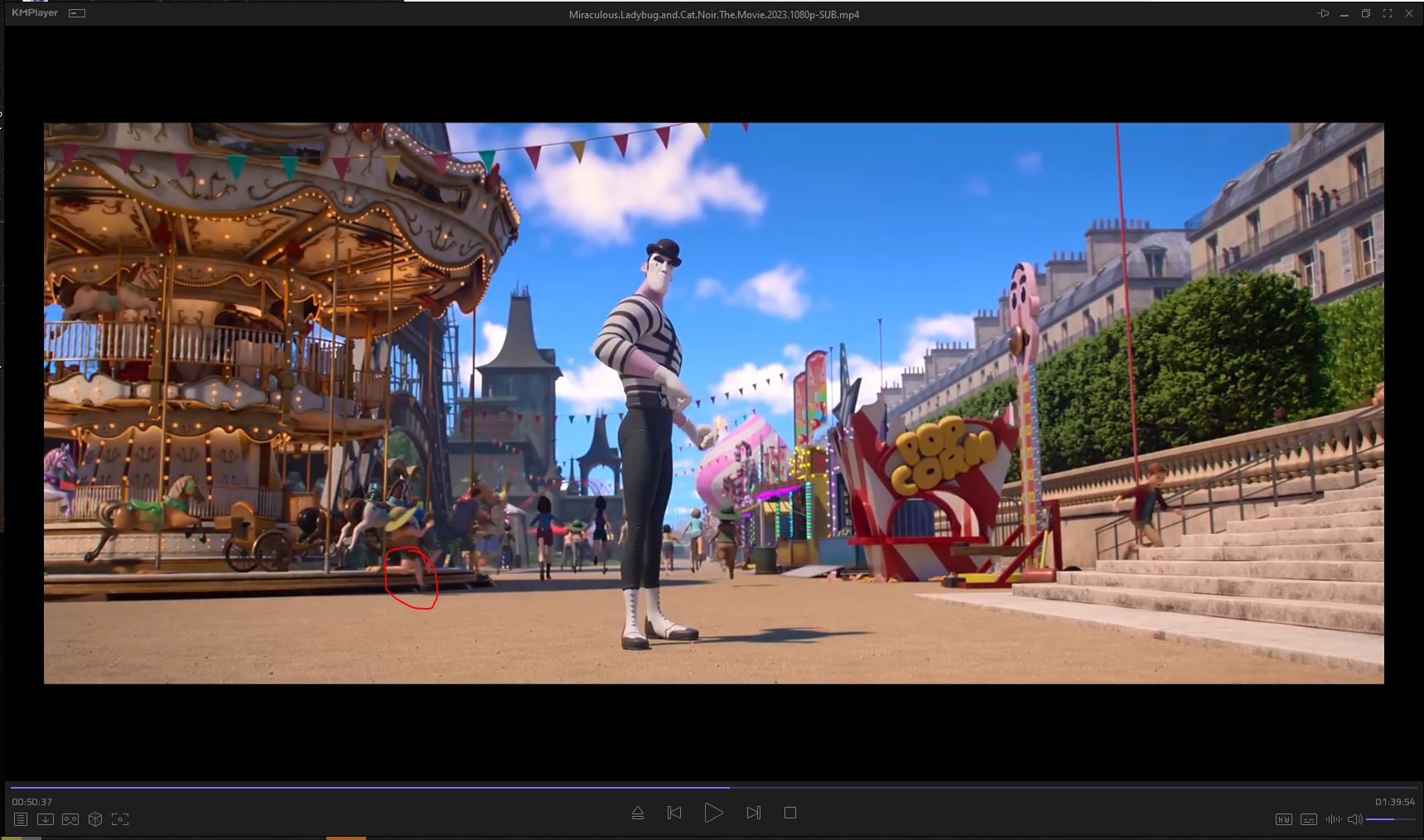The height and width of the screenshot is (840, 1424).
Task: Toggle pin-on-top icon in title bar
Action: coord(1323,14)
